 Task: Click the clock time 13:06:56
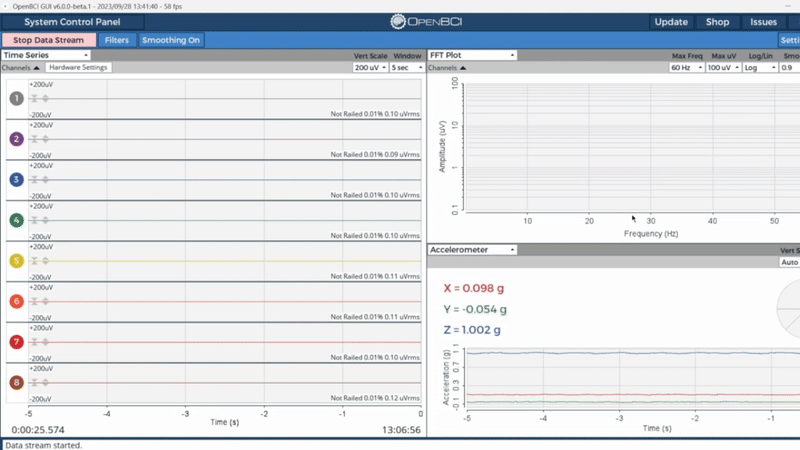tap(401, 430)
